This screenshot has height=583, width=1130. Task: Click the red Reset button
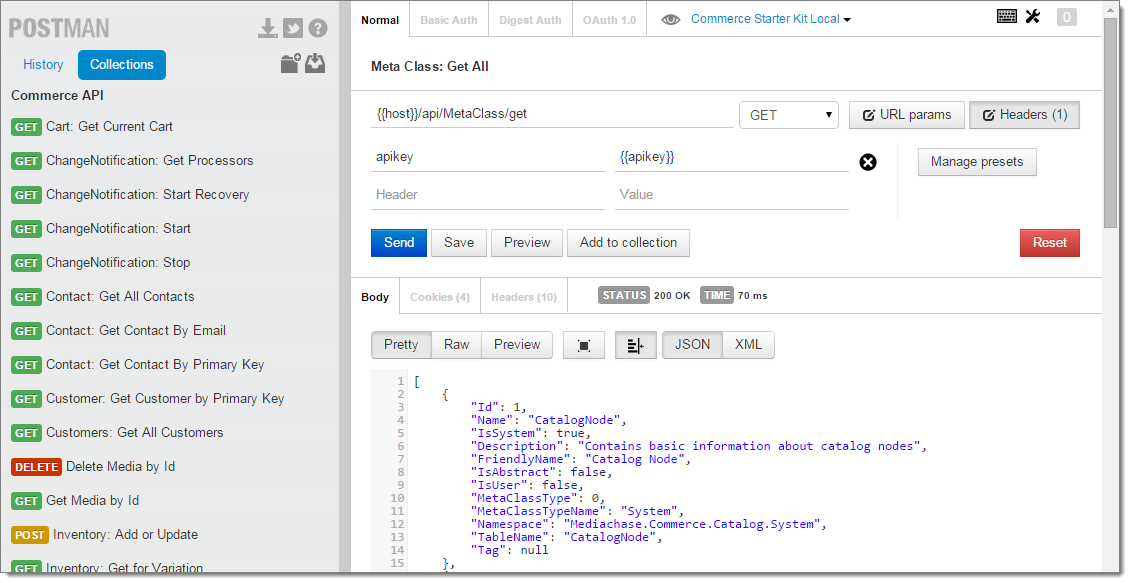coord(1049,243)
